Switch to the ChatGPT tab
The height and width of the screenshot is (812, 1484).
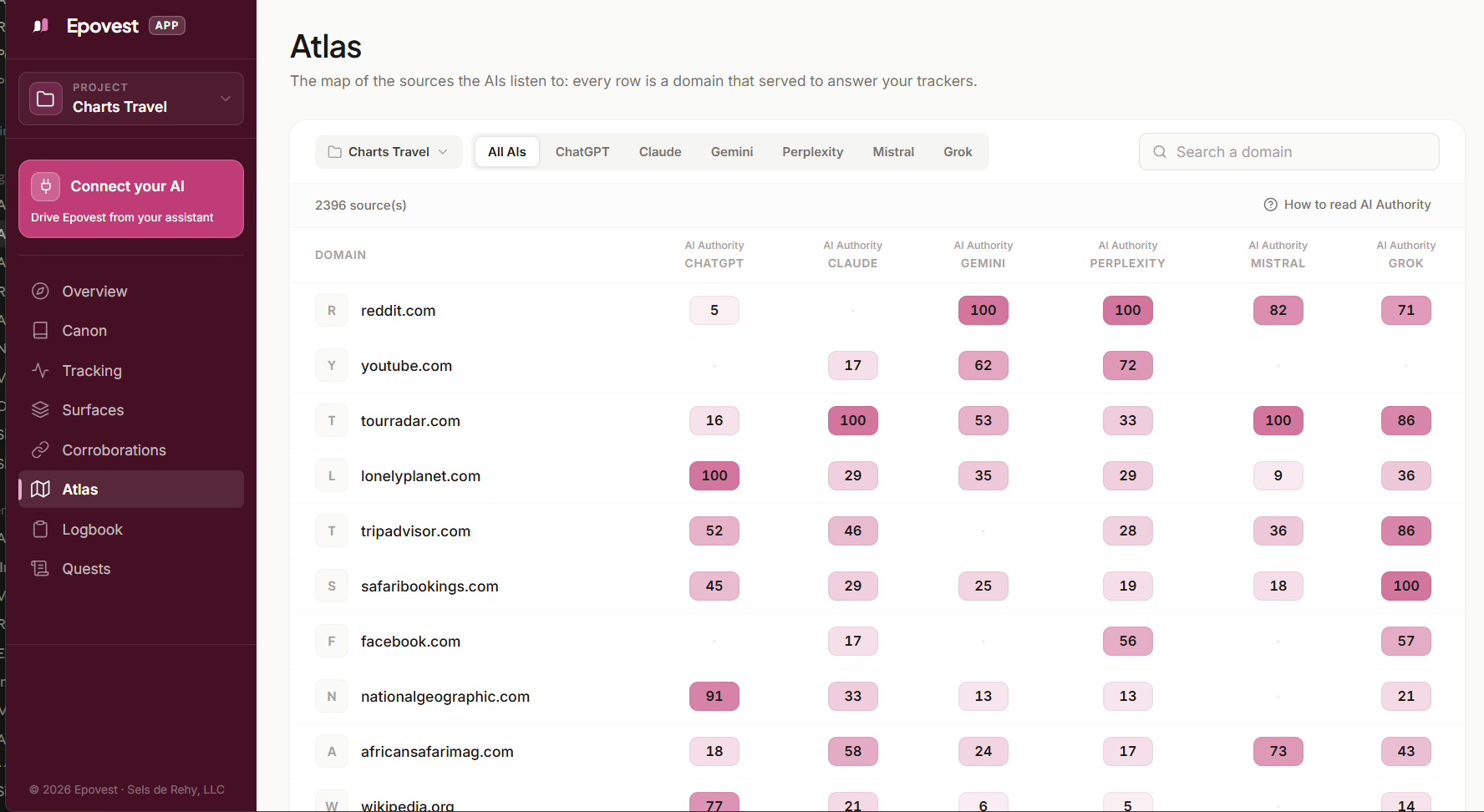[582, 152]
